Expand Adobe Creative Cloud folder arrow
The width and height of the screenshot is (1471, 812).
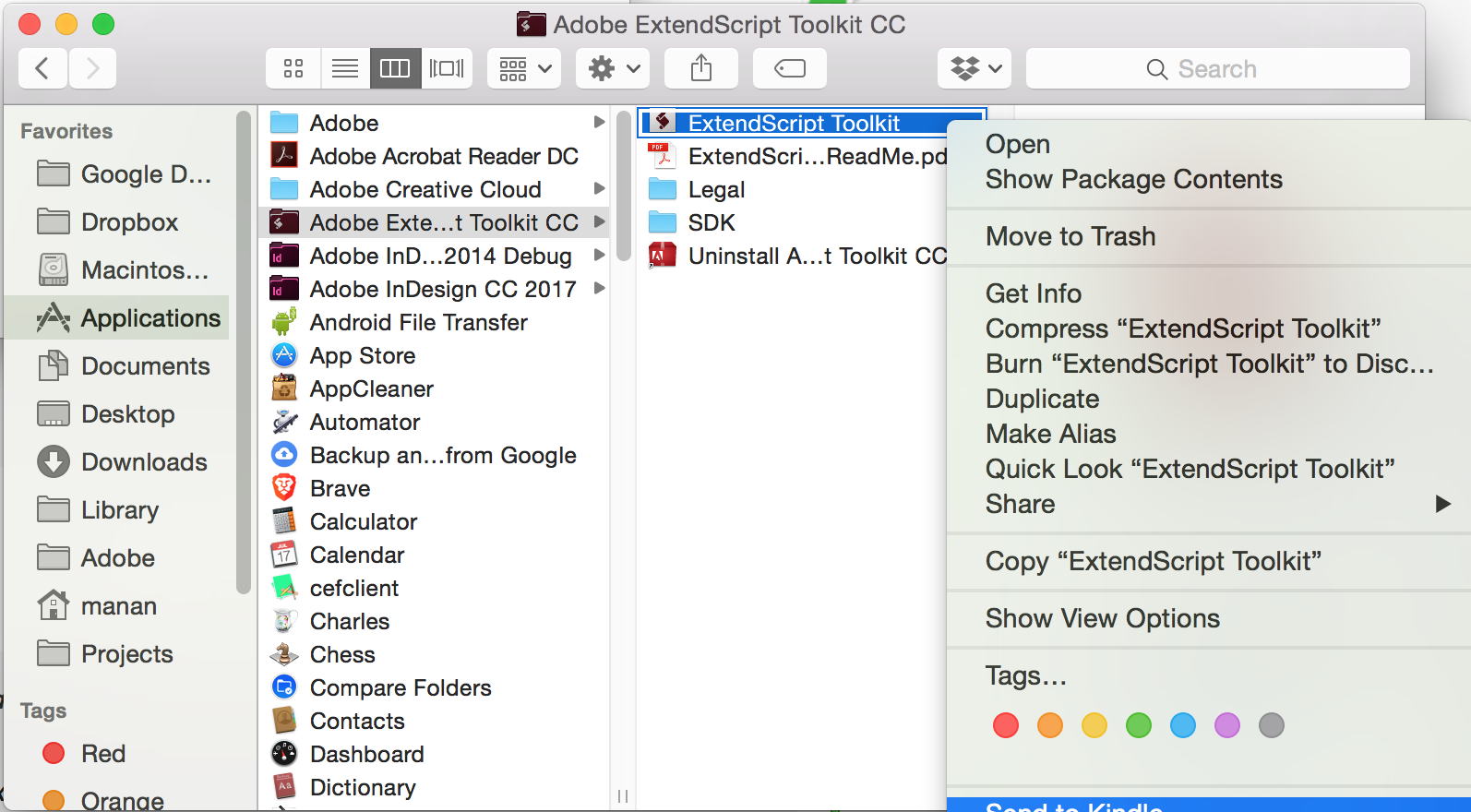(599, 188)
